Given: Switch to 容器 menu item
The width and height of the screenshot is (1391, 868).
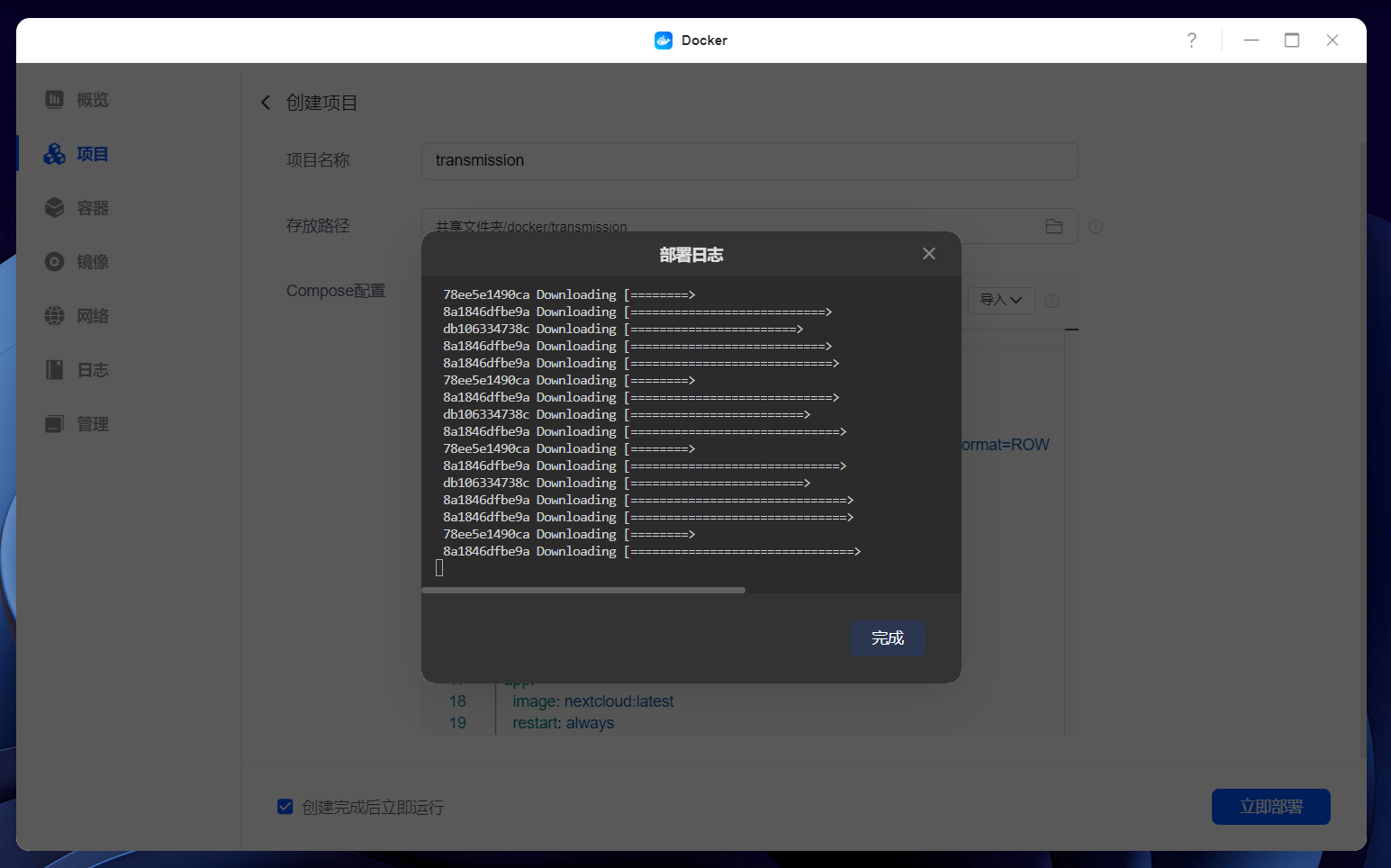Looking at the screenshot, I should [93, 208].
